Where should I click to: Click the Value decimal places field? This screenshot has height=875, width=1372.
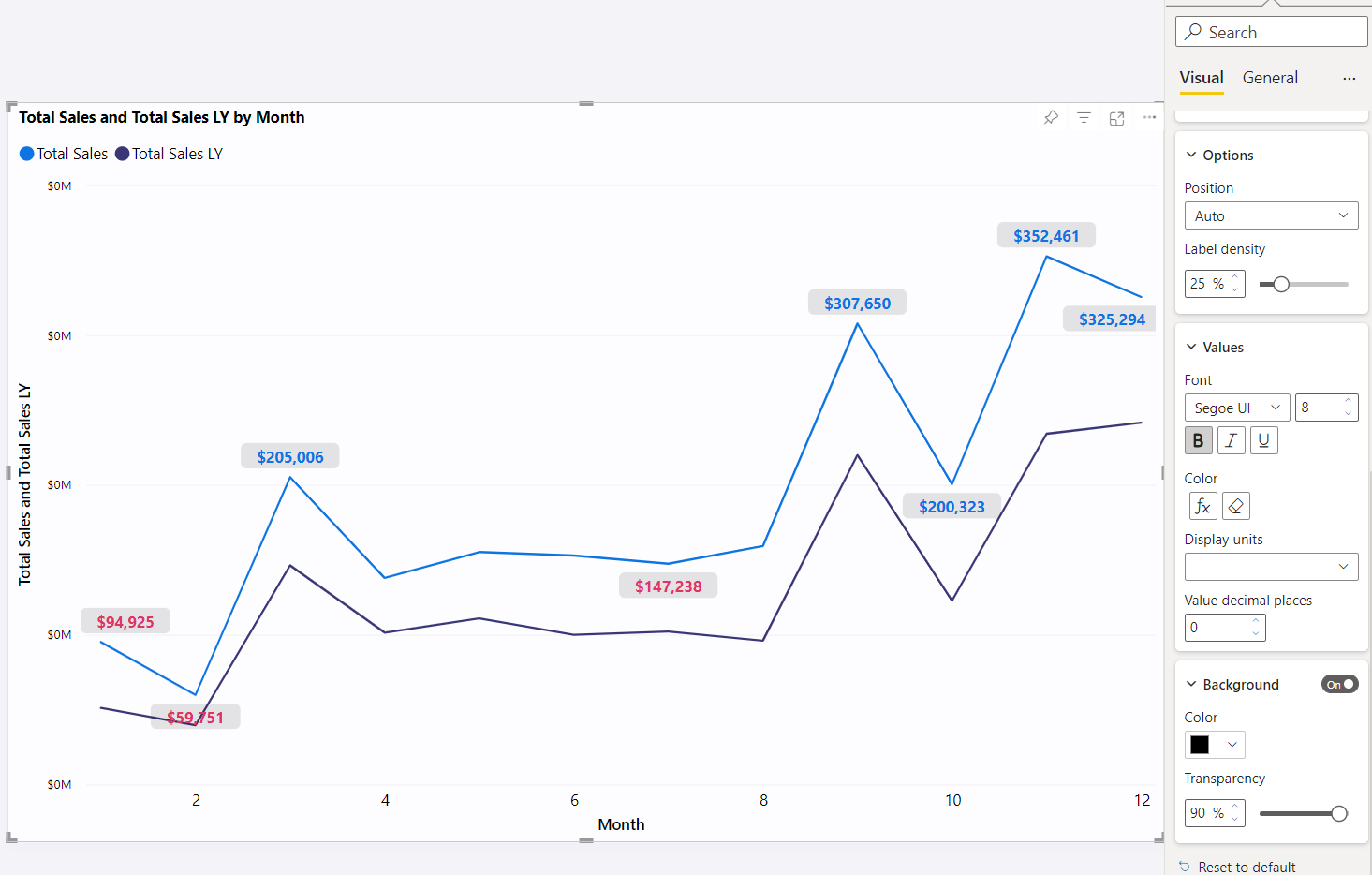pos(1217,628)
